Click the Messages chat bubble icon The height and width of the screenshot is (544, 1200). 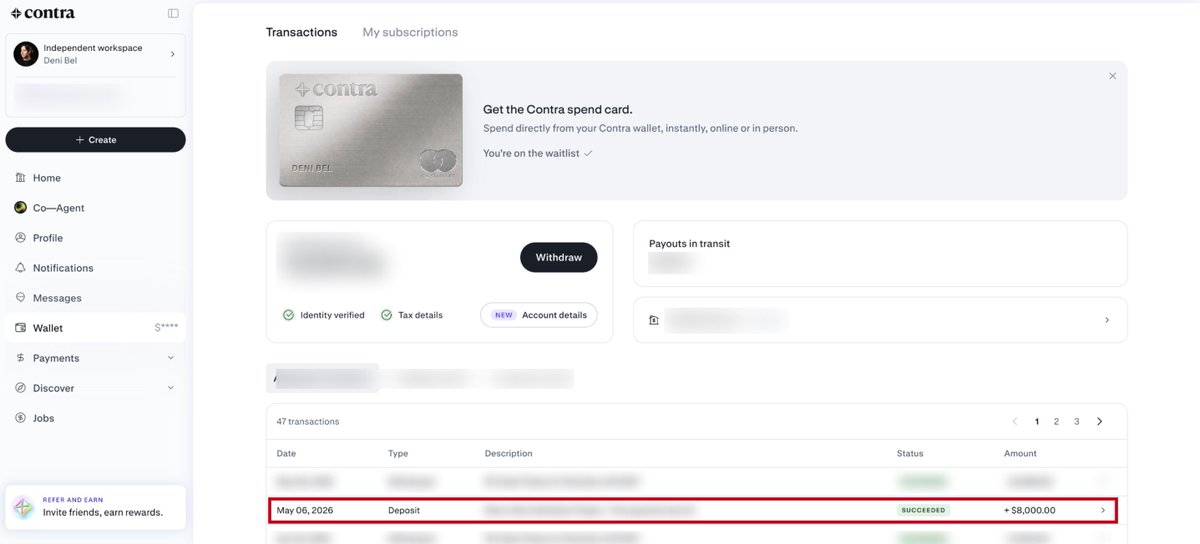21,298
